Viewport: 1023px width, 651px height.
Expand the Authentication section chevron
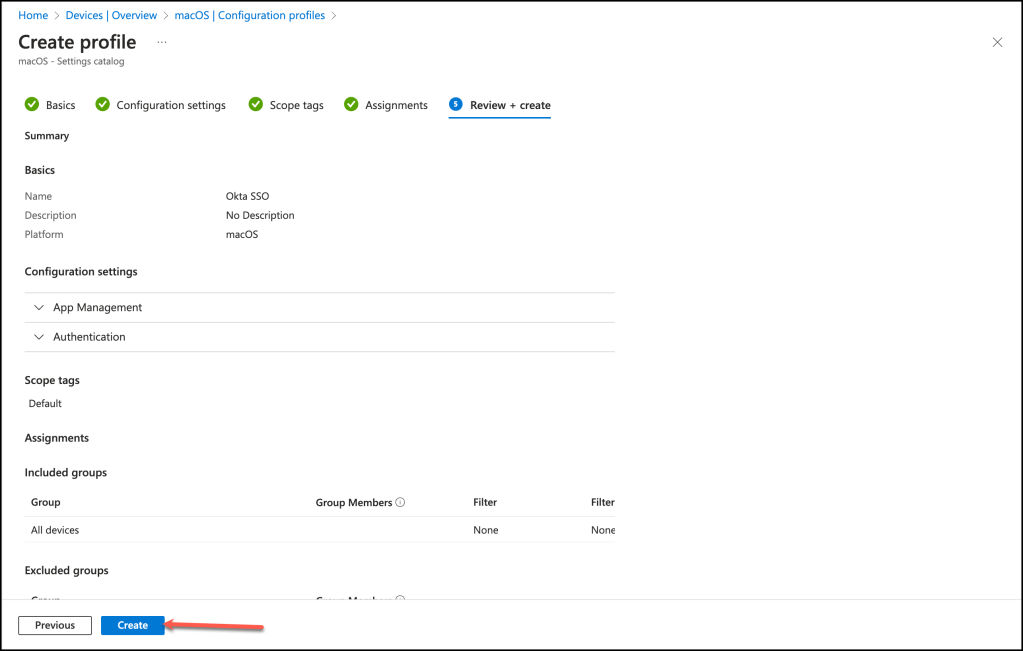[39, 337]
